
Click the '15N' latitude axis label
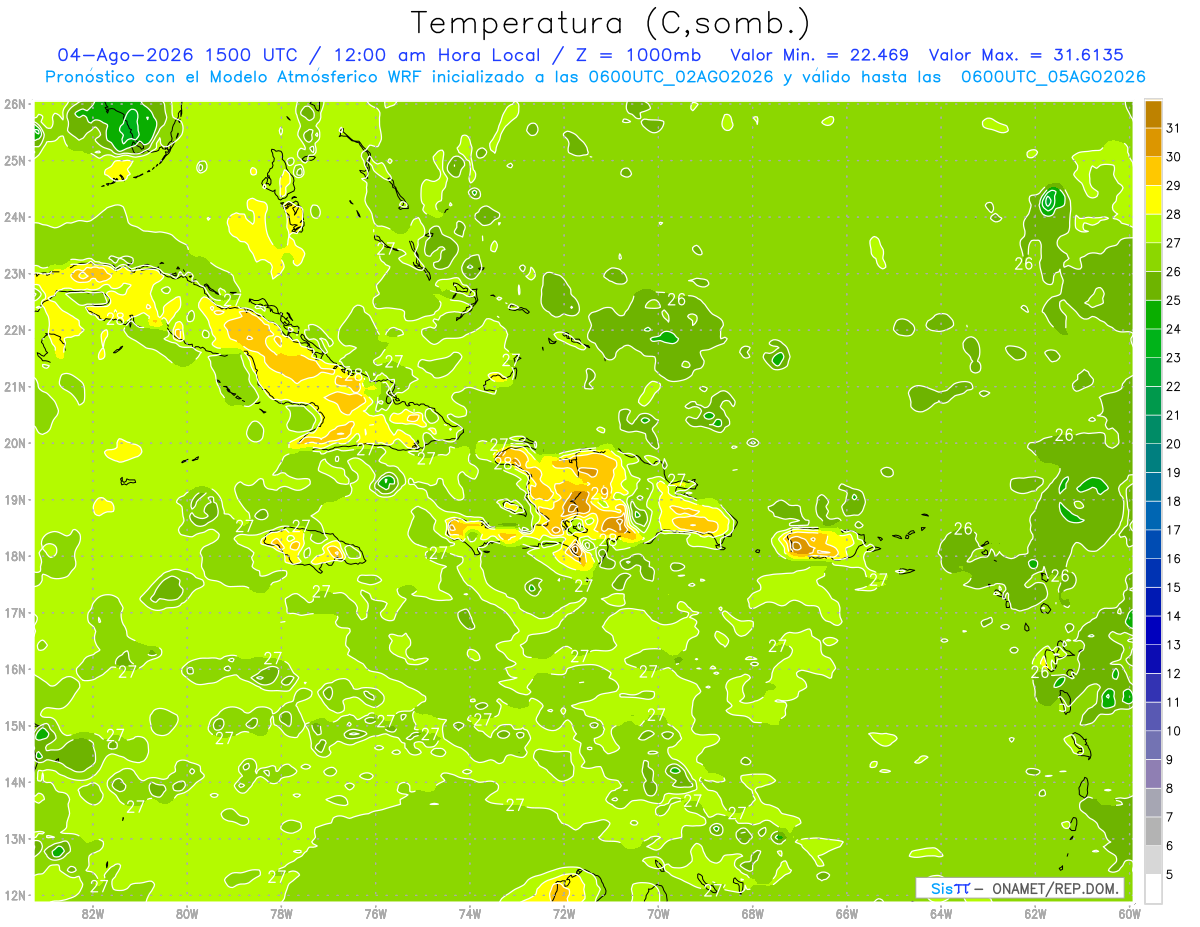[x=14, y=725]
